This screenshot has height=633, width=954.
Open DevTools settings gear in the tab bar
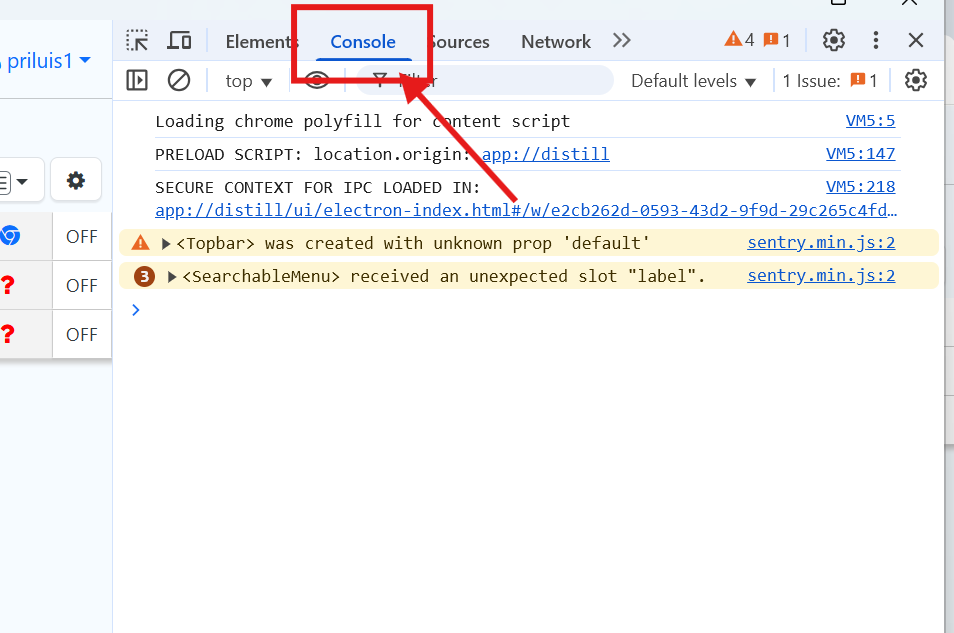pos(833,41)
